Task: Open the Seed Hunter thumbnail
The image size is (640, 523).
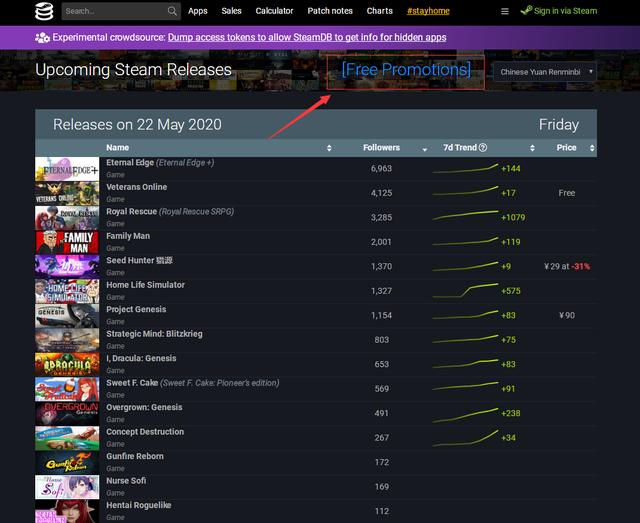Action: (67, 267)
